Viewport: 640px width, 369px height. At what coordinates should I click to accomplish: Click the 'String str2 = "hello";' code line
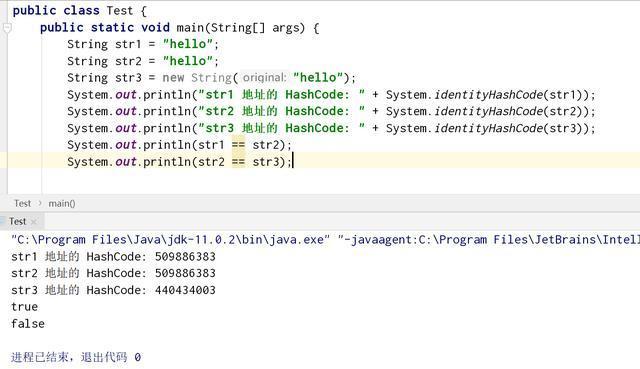pos(143,61)
